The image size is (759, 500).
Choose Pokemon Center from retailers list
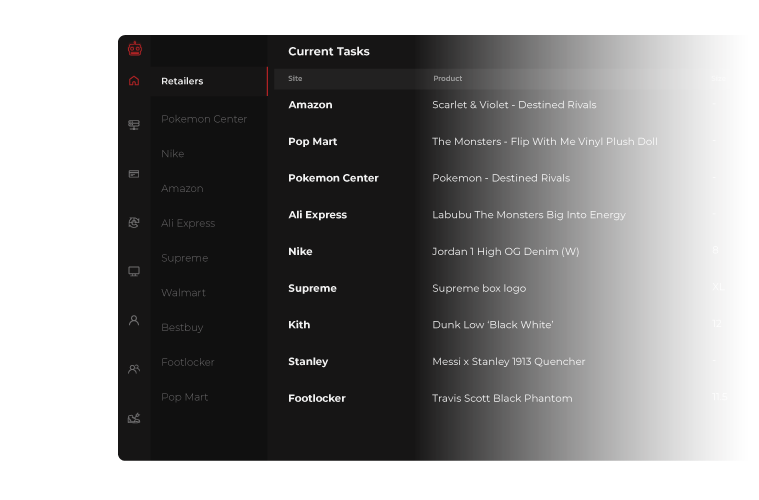coord(204,119)
